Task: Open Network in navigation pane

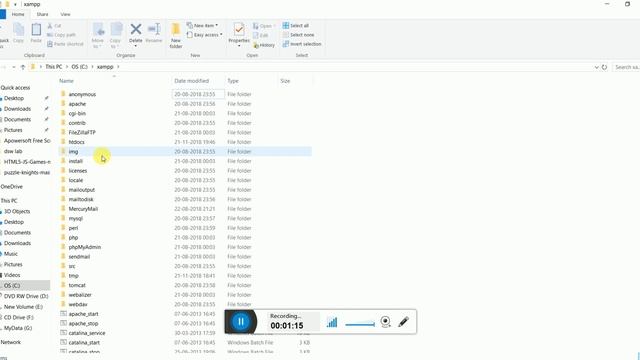Action: coord(11,342)
